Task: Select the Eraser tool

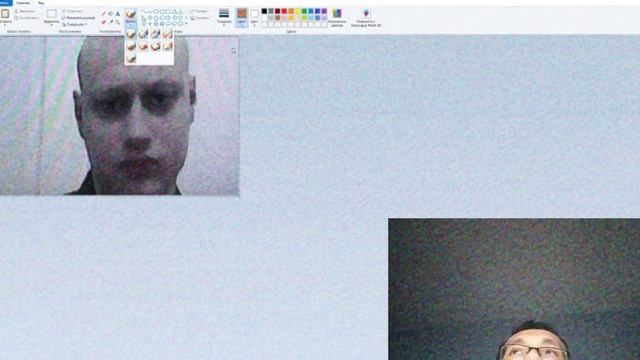Action: click(x=103, y=22)
